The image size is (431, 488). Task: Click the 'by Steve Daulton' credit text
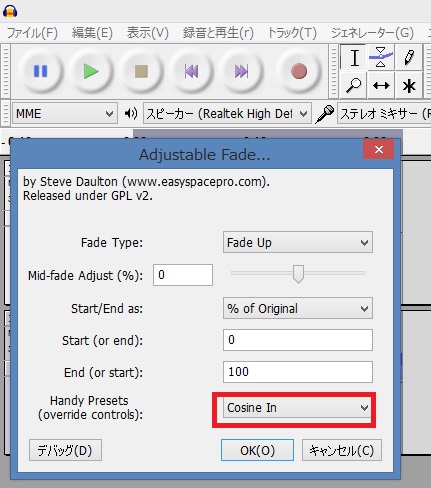[x=146, y=182]
